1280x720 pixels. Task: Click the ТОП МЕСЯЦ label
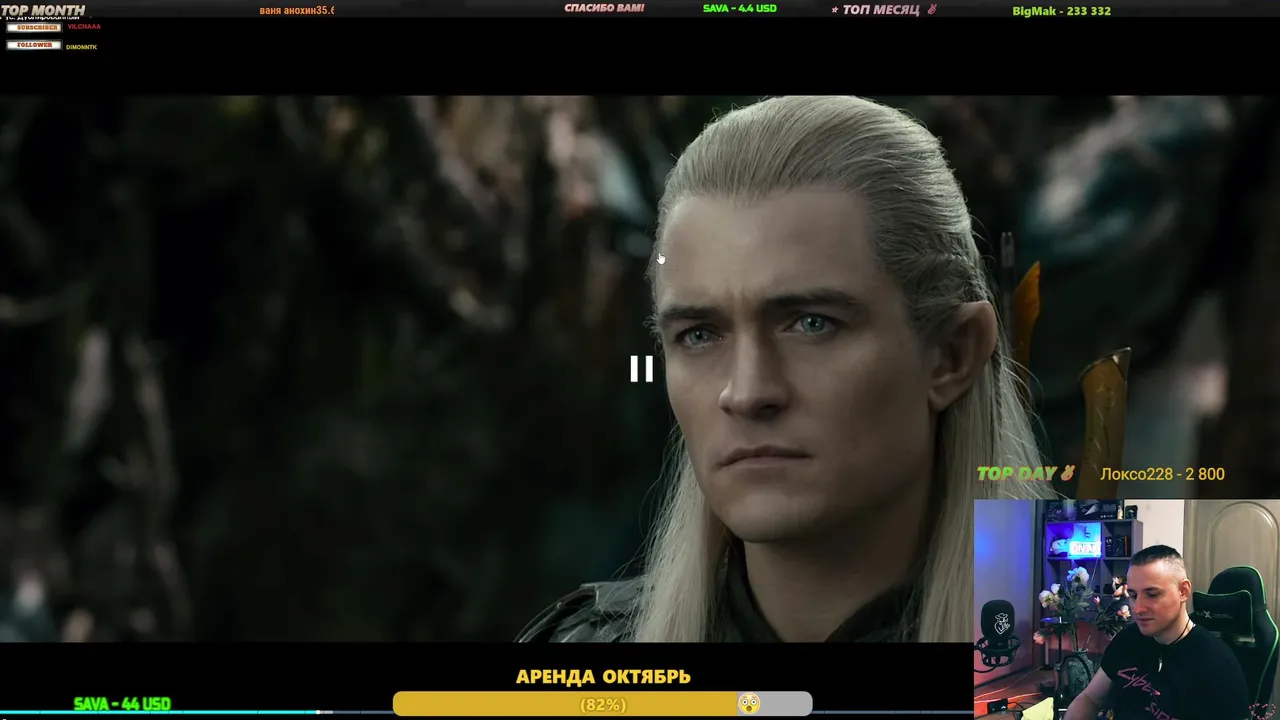pos(881,10)
